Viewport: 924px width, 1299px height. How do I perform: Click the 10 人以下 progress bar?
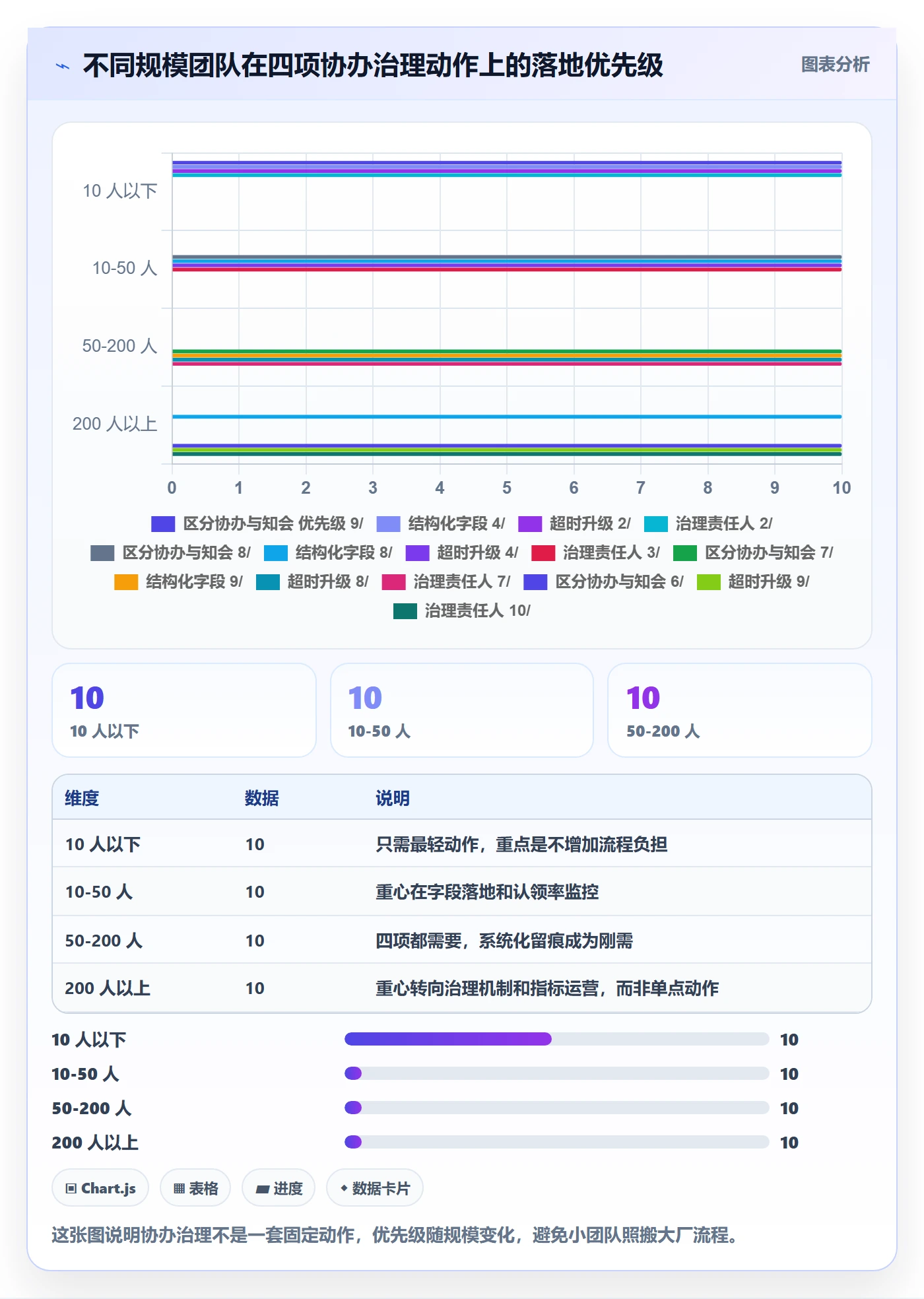point(557,1039)
